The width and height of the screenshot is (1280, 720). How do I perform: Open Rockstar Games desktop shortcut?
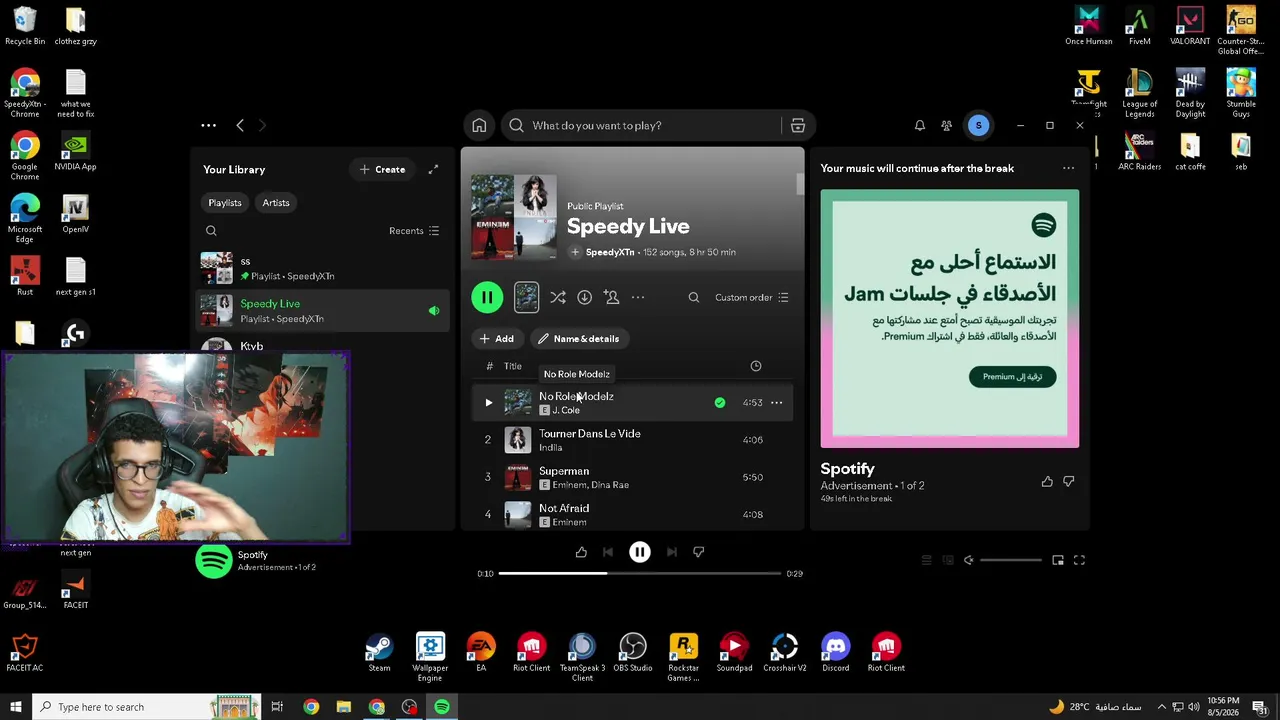pos(684,659)
